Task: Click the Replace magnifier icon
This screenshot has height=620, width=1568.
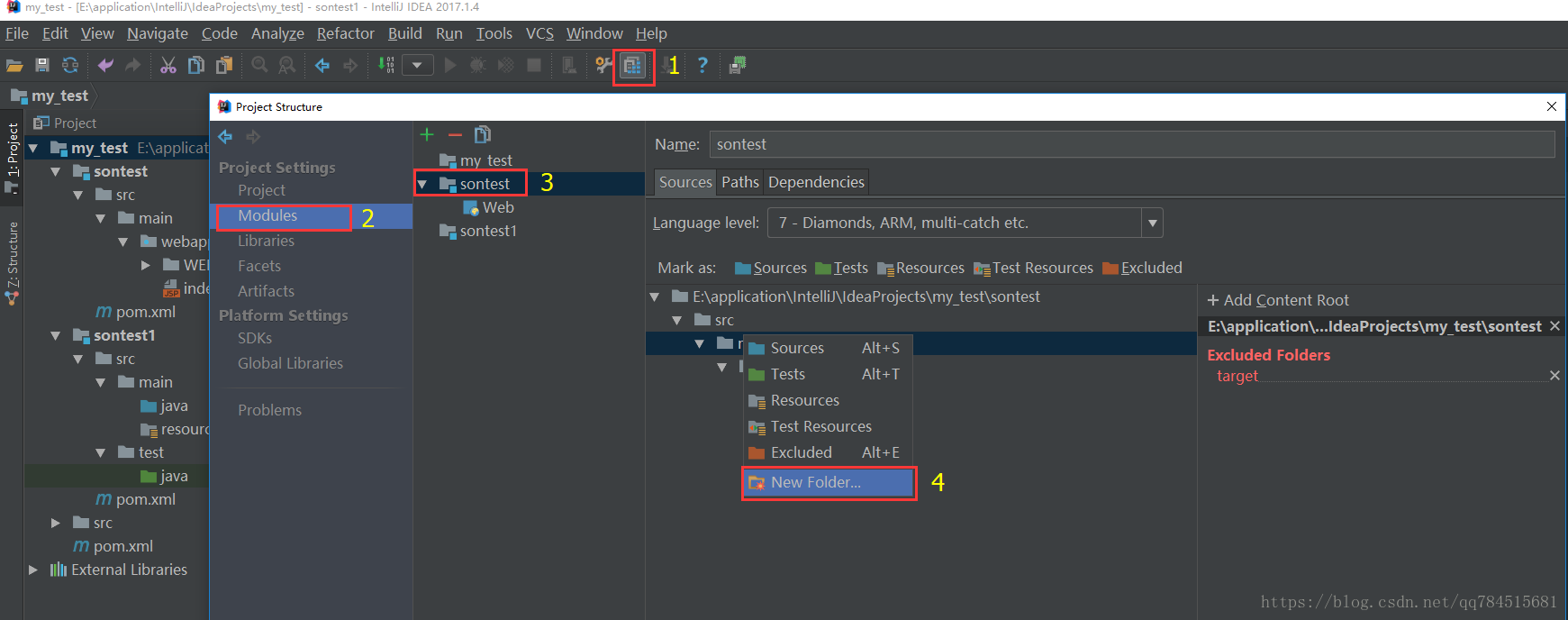Action: [x=286, y=65]
